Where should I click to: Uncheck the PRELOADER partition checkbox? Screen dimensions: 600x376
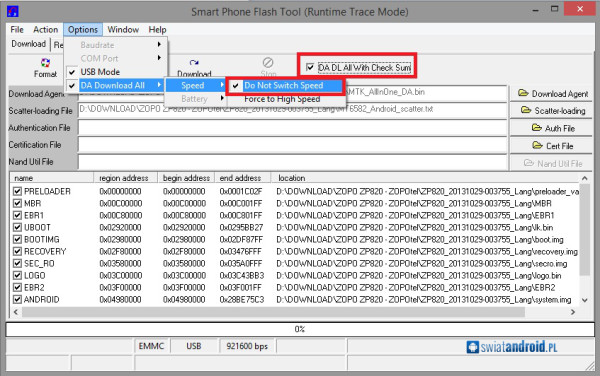[17, 191]
